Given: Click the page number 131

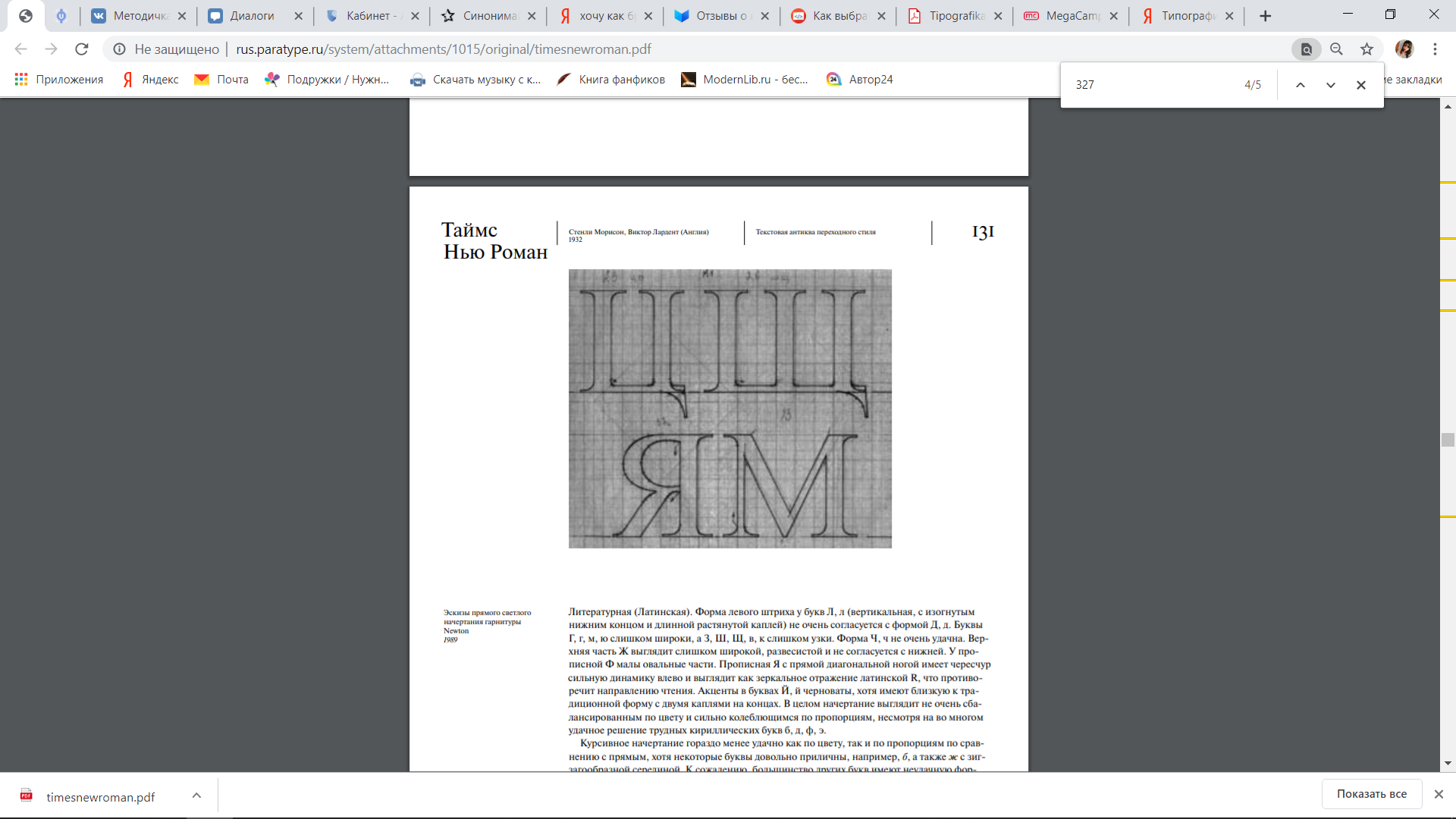Looking at the screenshot, I should tap(983, 232).
